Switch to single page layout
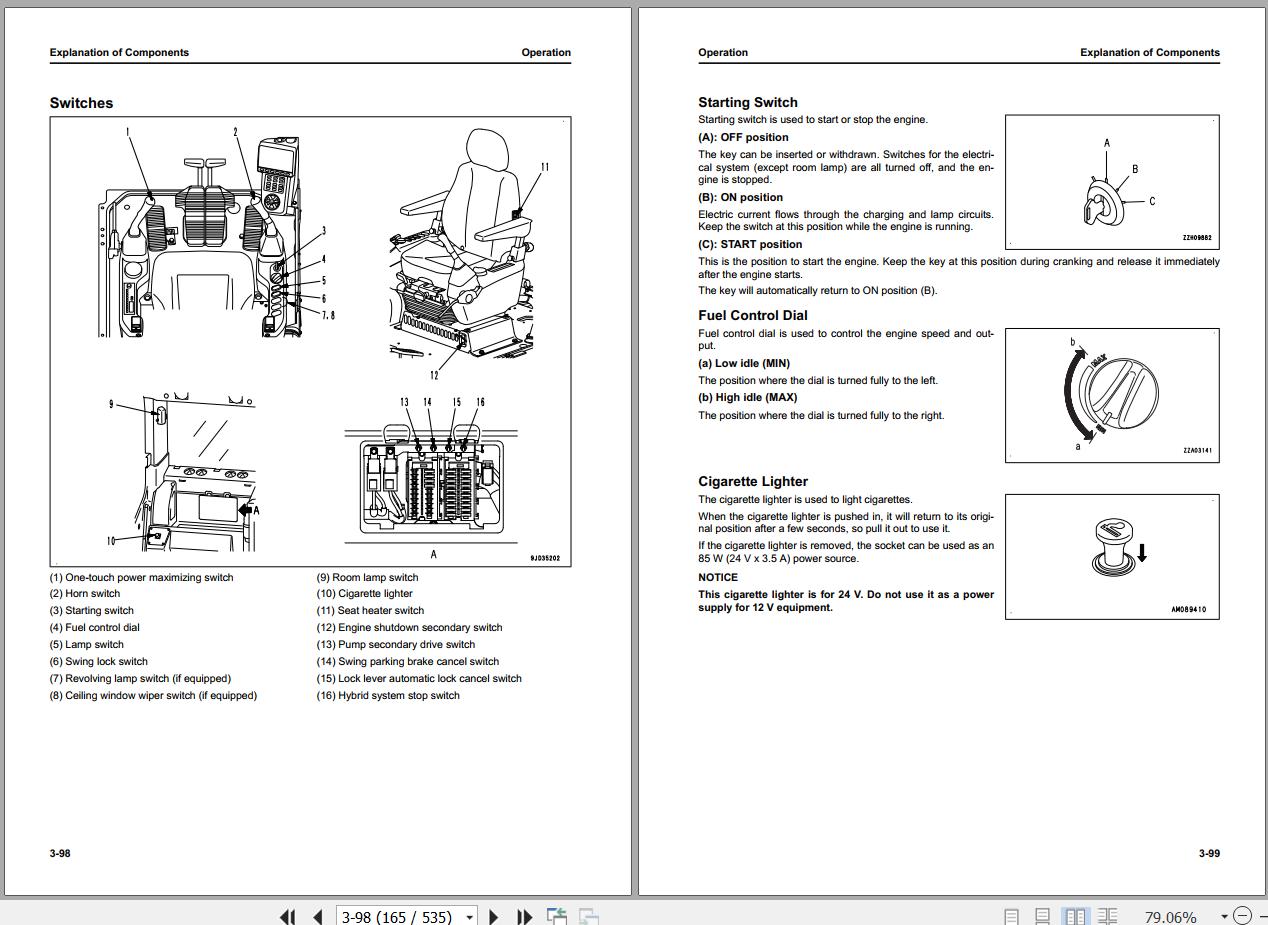 pyautogui.click(x=1011, y=916)
